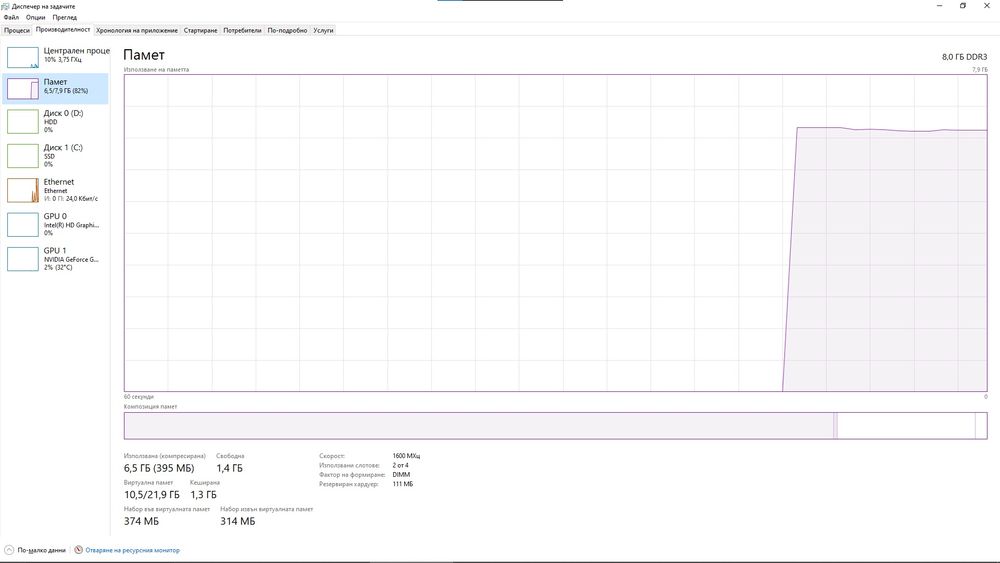Switch to the Процеси tab
1000x563 pixels.
(x=17, y=30)
